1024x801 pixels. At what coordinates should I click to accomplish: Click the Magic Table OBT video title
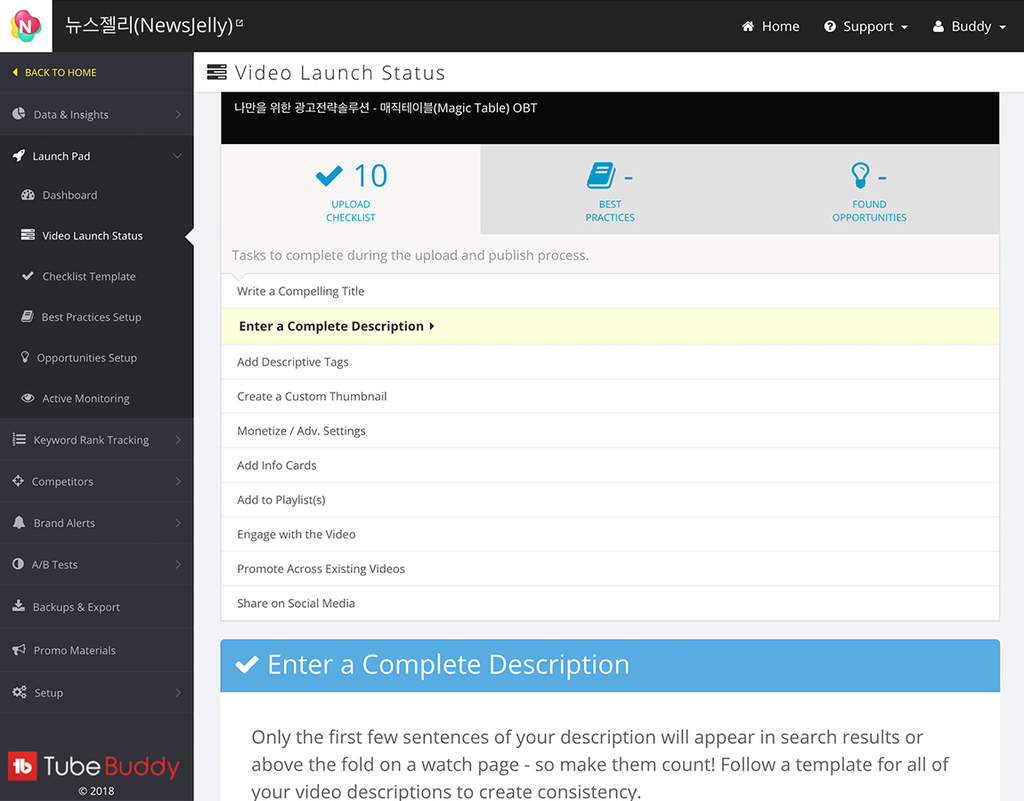[385, 108]
